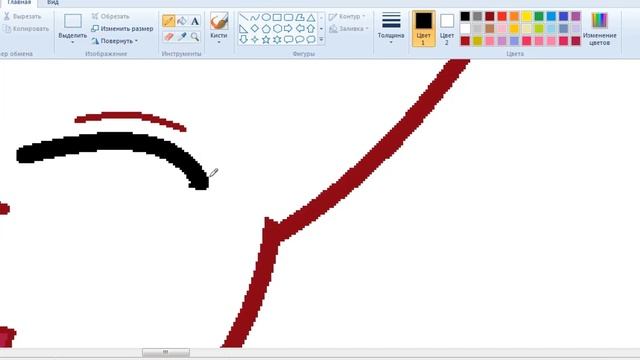Select the Magnifier tool
The width and height of the screenshot is (640, 360).
[195, 37]
